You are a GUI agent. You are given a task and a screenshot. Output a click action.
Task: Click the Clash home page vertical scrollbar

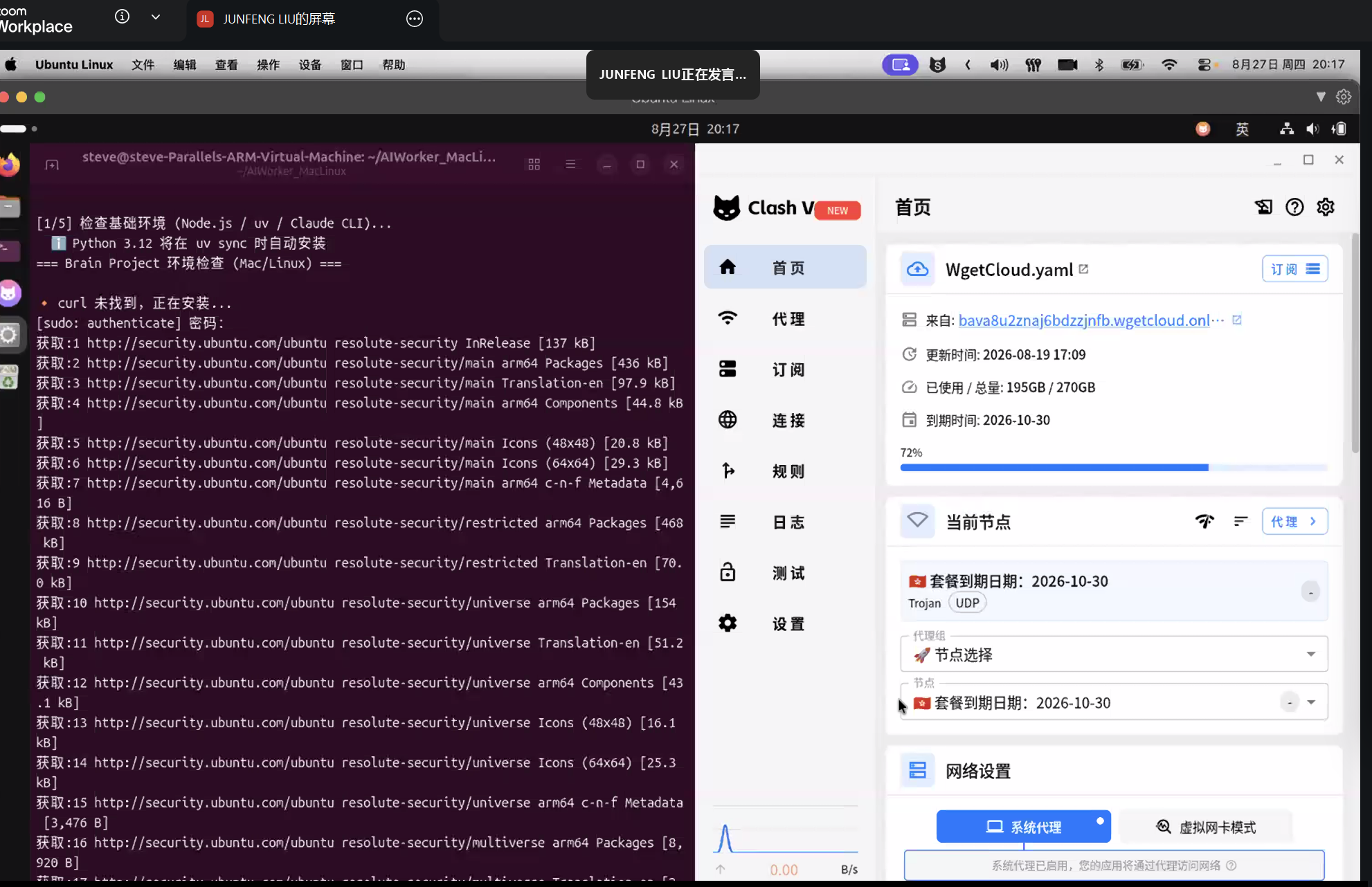pos(1355,344)
